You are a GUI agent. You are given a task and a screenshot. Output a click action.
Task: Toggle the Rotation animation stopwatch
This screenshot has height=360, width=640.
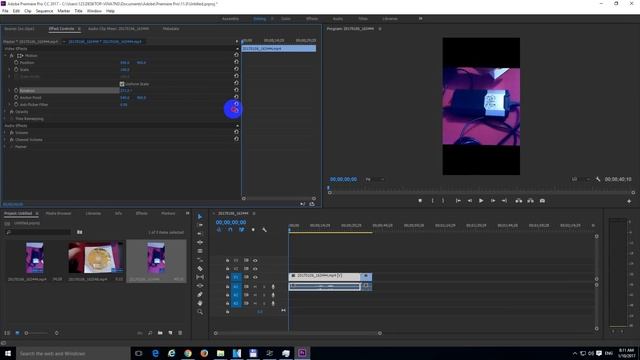[16, 90]
